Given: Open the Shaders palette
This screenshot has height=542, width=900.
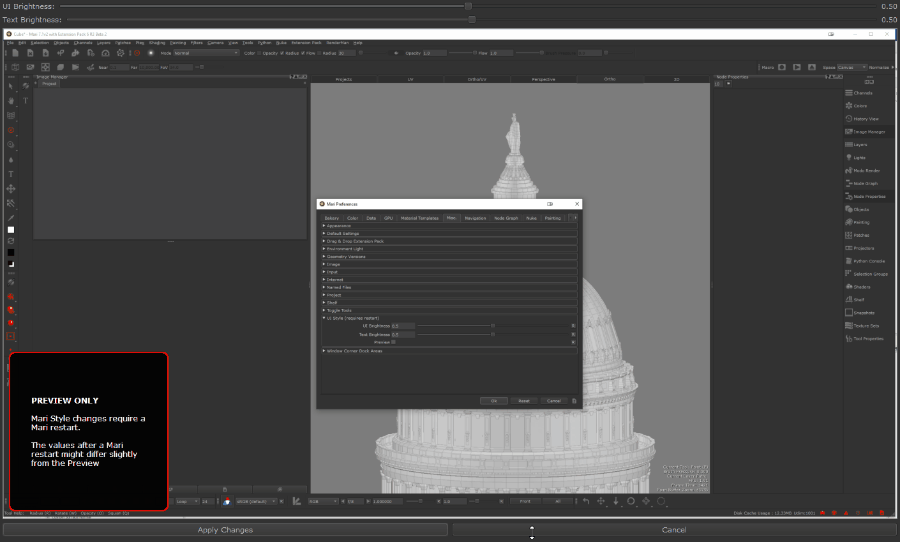Looking at the screenshot, I should point(861,286).
